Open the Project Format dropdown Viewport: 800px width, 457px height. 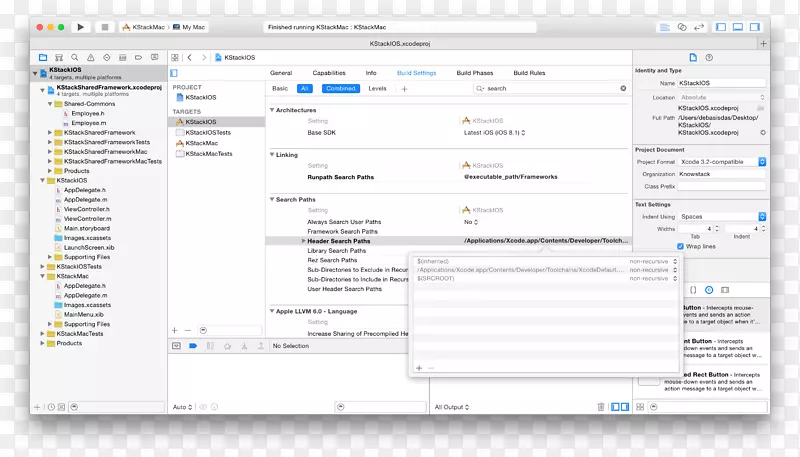coord(721,161)
